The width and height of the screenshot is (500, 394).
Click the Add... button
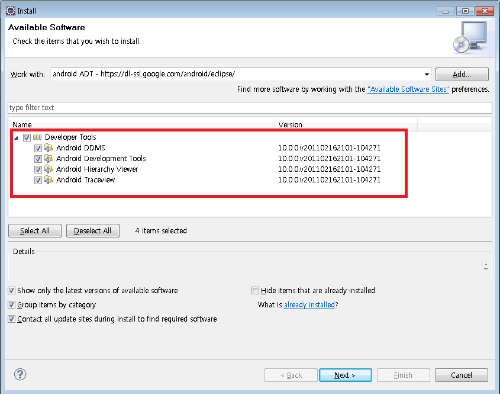[x=462, y=74]
